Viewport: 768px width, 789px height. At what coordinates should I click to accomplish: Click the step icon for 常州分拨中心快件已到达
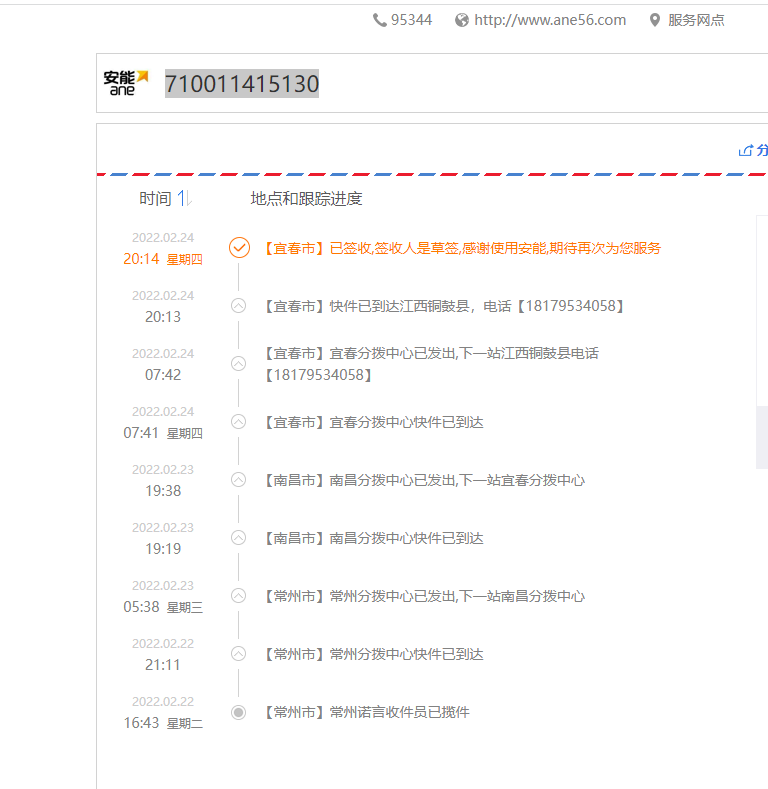click(239, 654)
